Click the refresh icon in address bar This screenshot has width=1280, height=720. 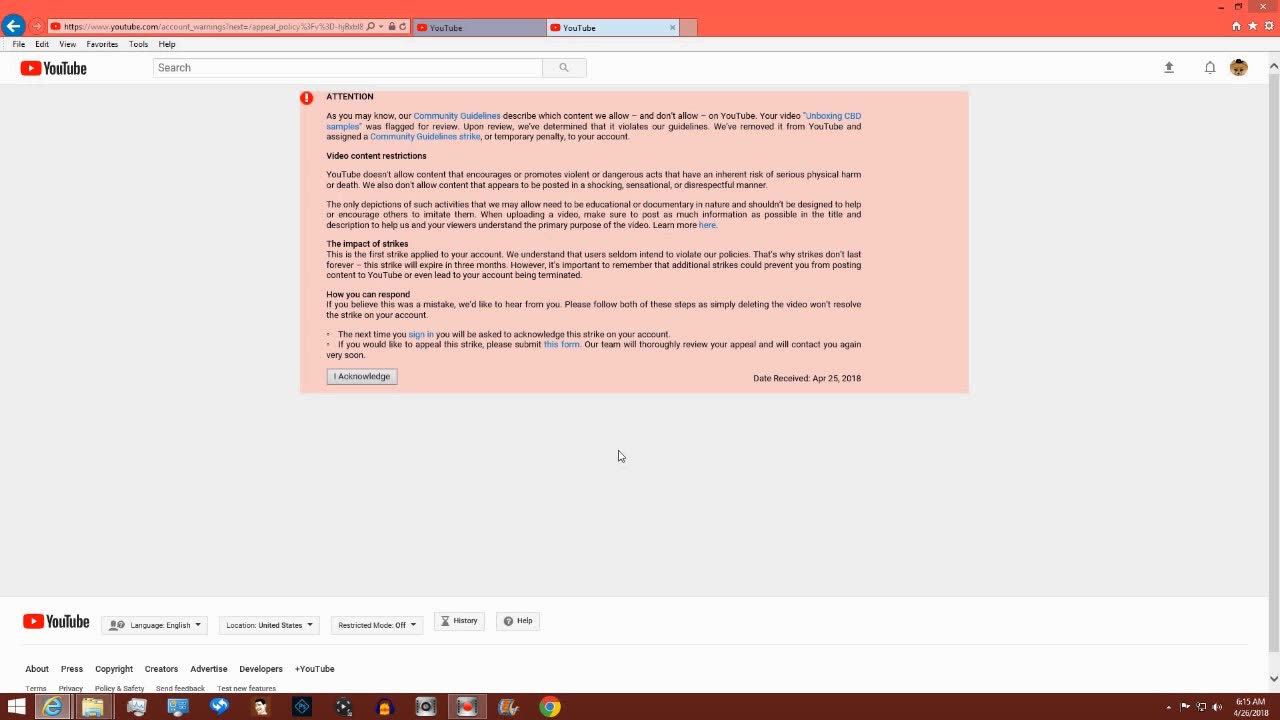click(x=403, y=27)
